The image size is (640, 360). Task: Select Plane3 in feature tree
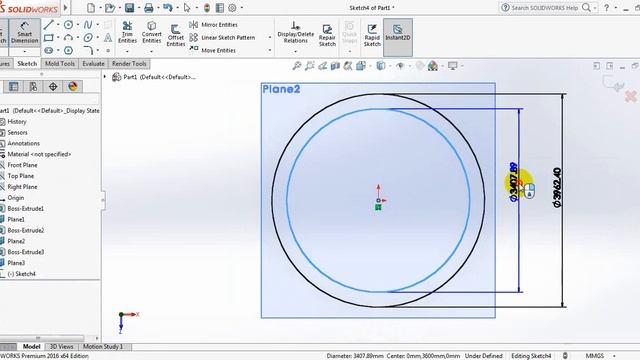[16, 263]
